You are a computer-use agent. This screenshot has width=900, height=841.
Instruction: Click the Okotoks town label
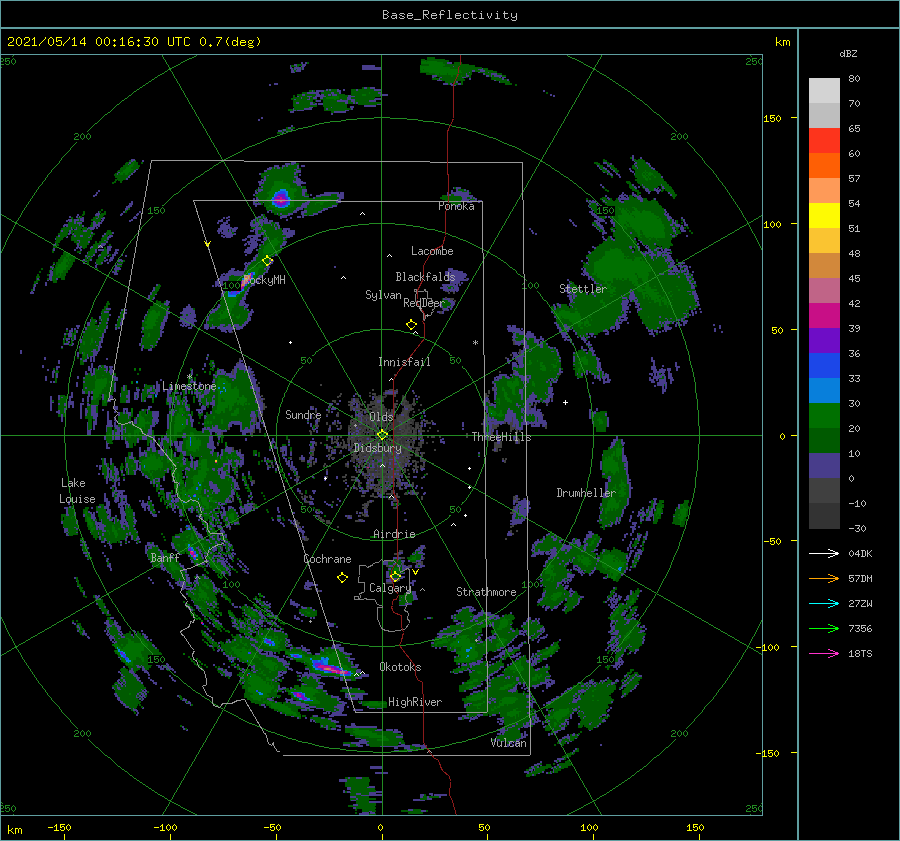[400, 667]
